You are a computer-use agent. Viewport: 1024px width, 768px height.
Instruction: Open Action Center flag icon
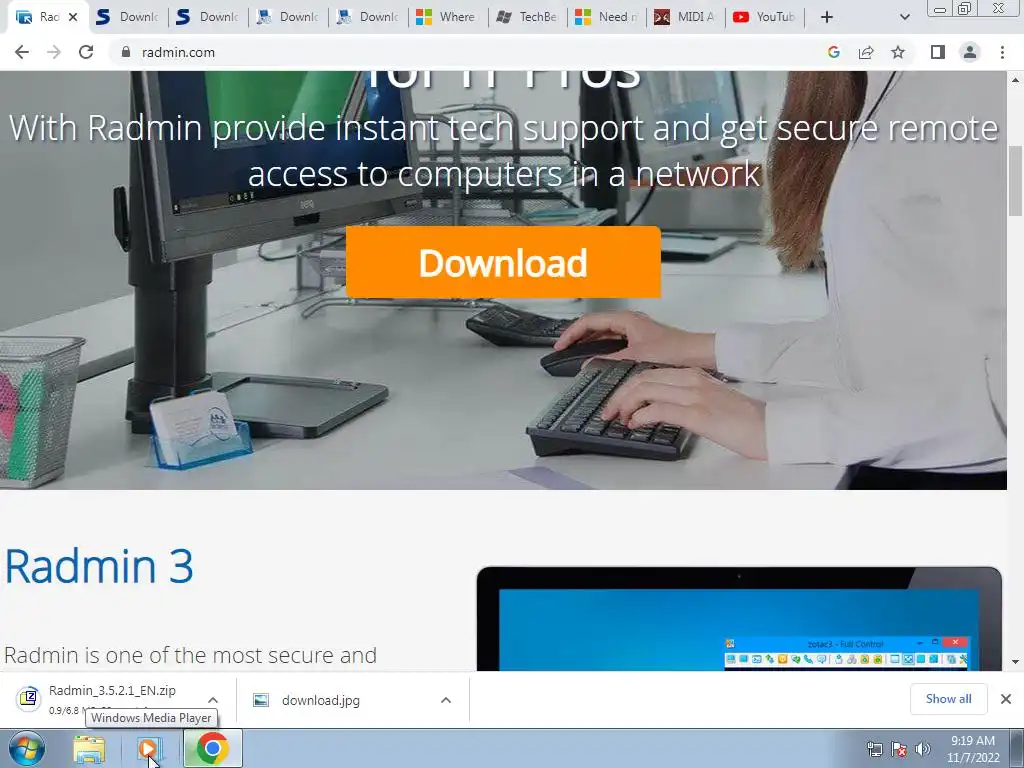pyautogui.click(x=899, y=749)
